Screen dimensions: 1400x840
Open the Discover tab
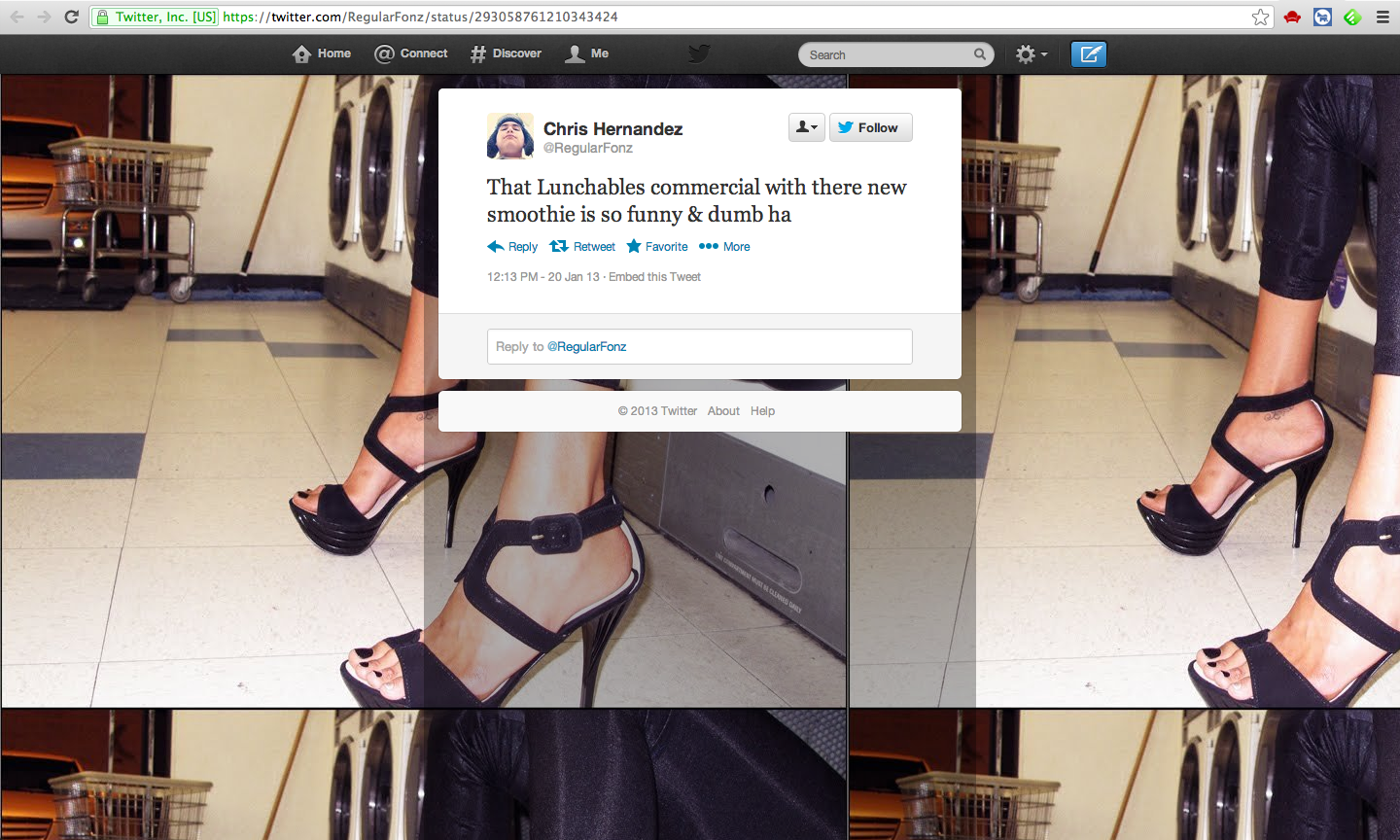(506, 53)
